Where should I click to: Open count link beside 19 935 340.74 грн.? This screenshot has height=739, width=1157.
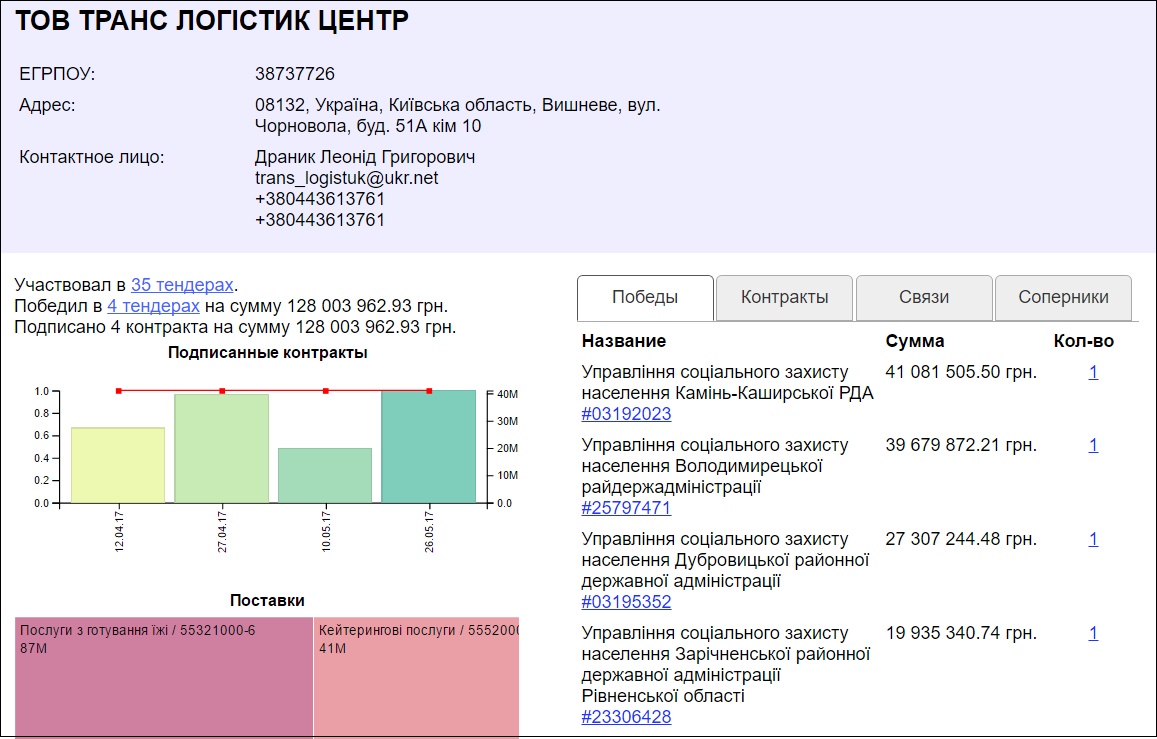(x=1093, y=633)
